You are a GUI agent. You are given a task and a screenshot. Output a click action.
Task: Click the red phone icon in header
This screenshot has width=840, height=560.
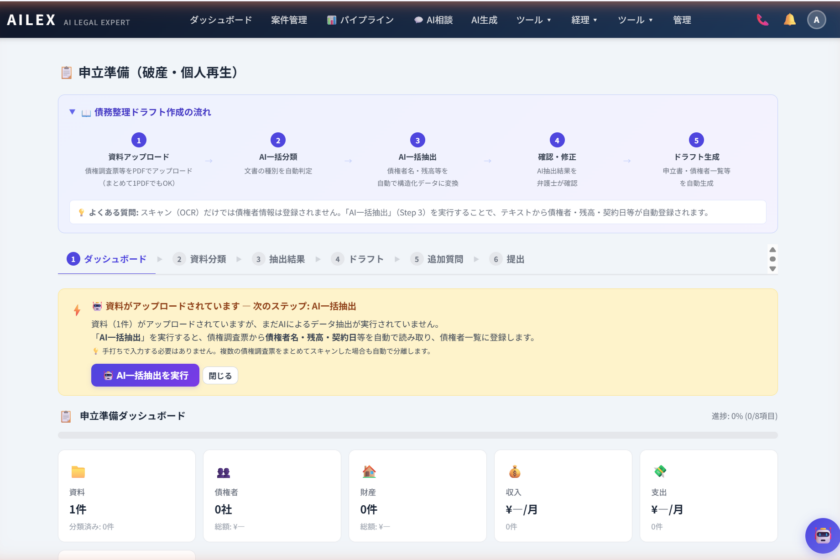[762, 20]
